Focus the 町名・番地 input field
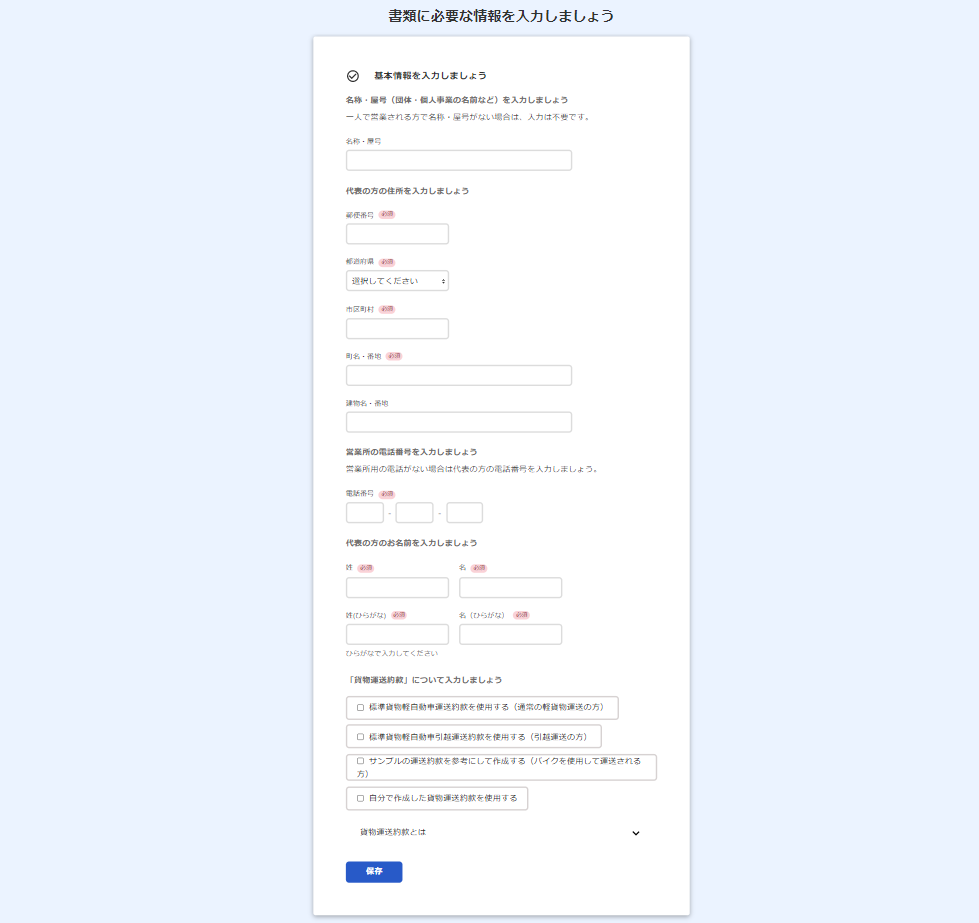Screen dimensions: 979x923 pos(459,375)
